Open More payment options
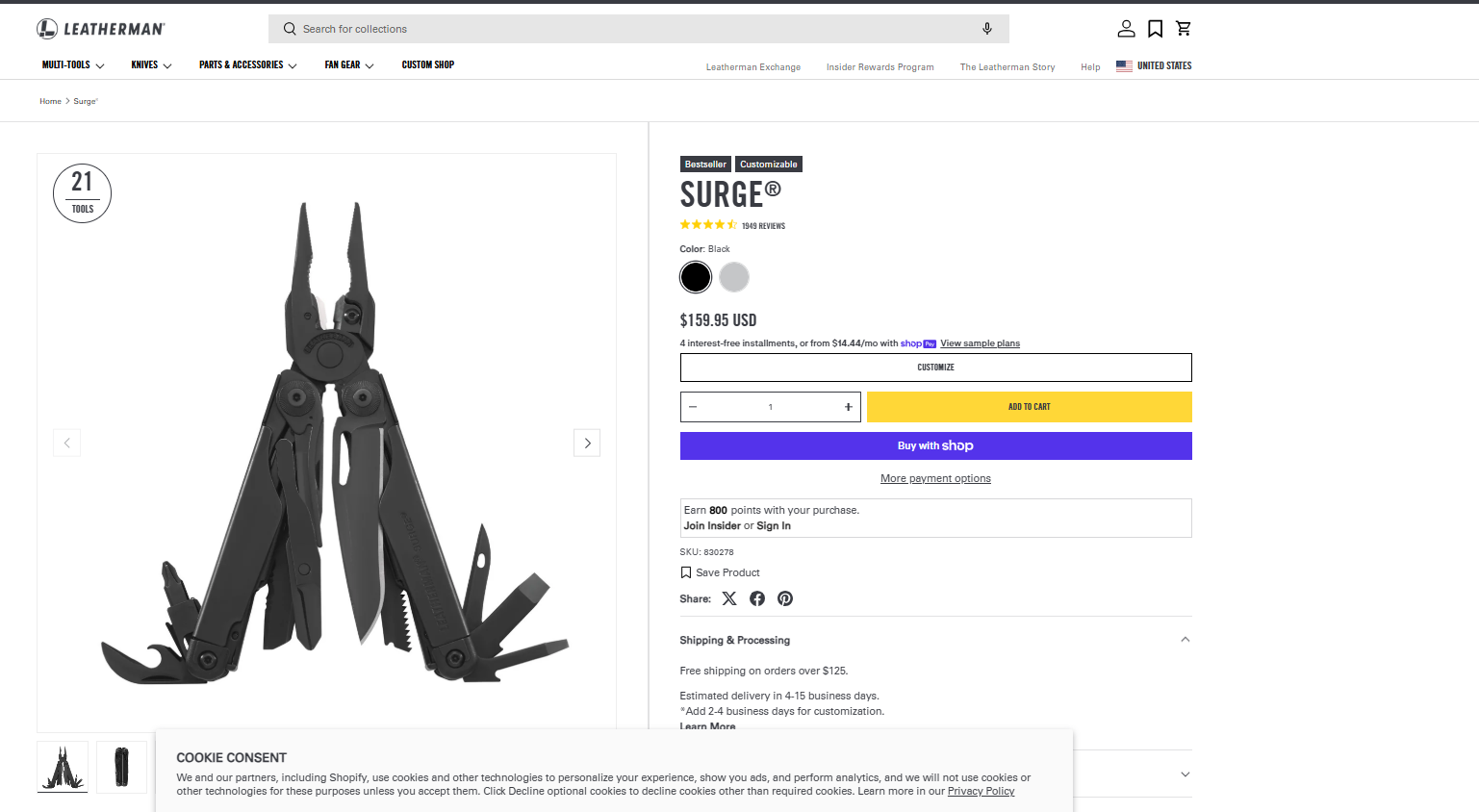This screenshot has height=812, width=1479. (935, 478)
